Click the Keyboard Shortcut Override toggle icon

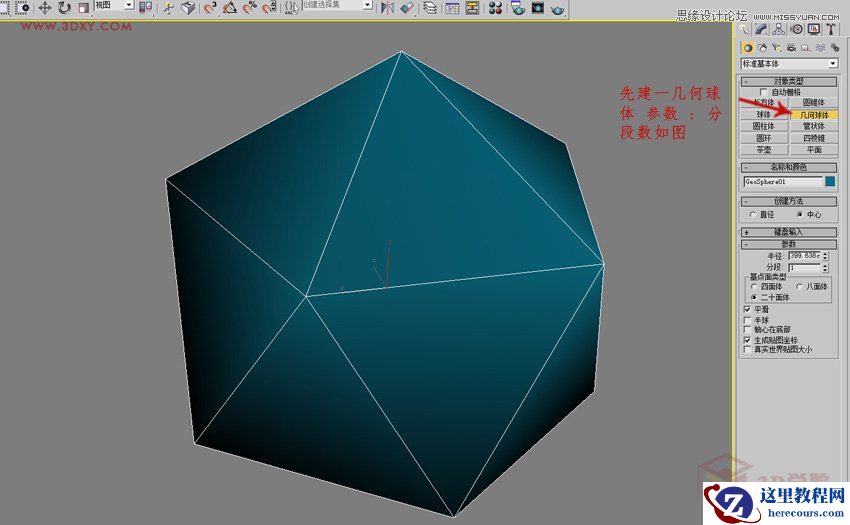point(188,8)
